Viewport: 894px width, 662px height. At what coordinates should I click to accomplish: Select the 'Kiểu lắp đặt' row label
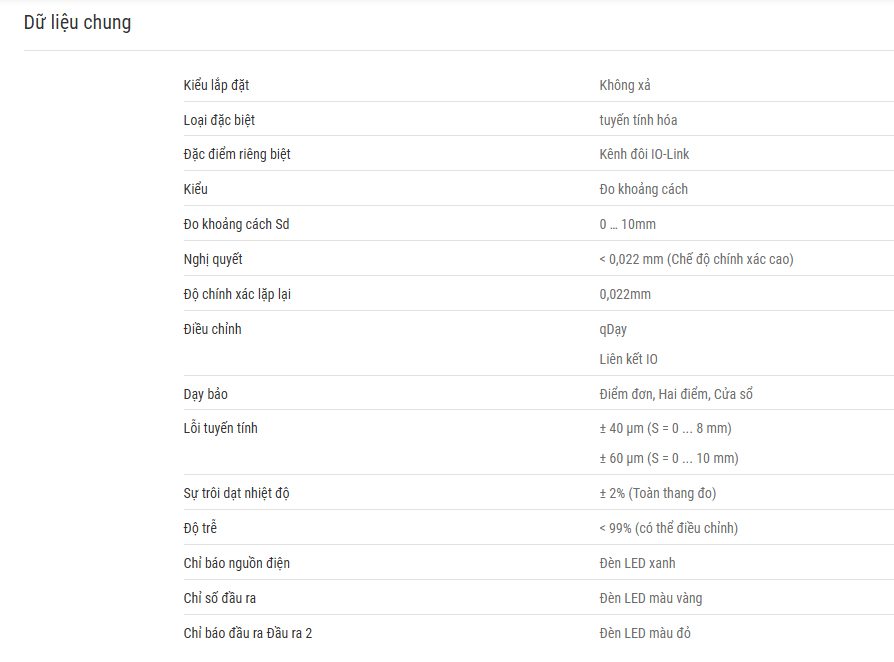(216, 86)
